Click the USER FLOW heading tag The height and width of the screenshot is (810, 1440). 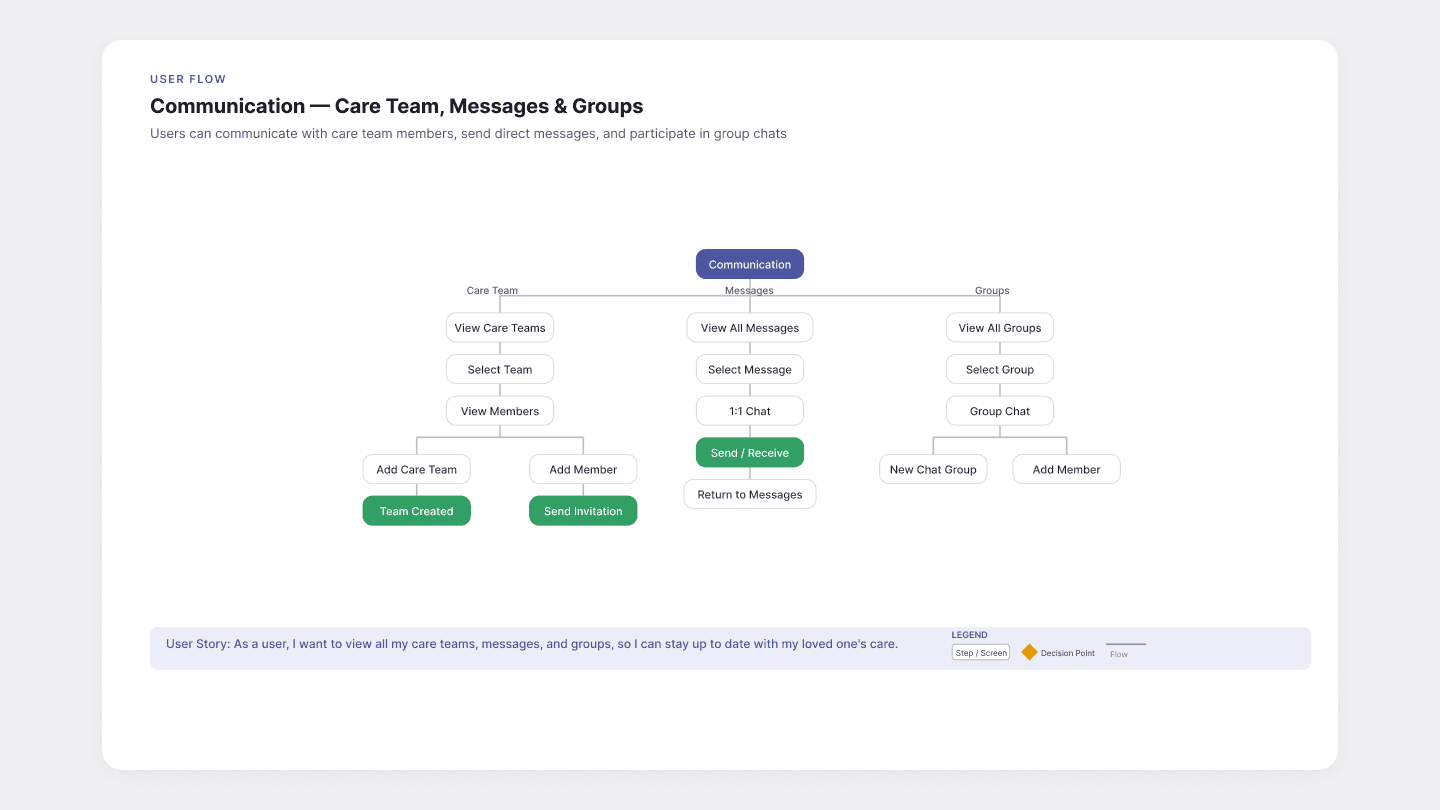[x=188, y=79]
